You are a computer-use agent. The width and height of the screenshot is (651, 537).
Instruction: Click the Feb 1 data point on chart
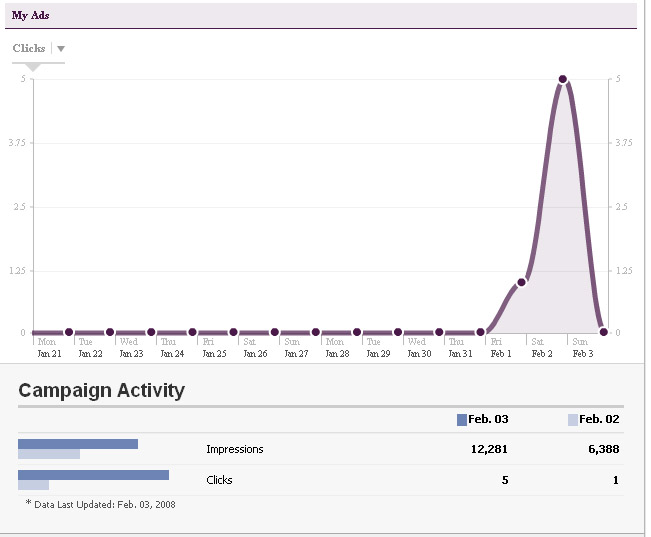click(521, 282)
